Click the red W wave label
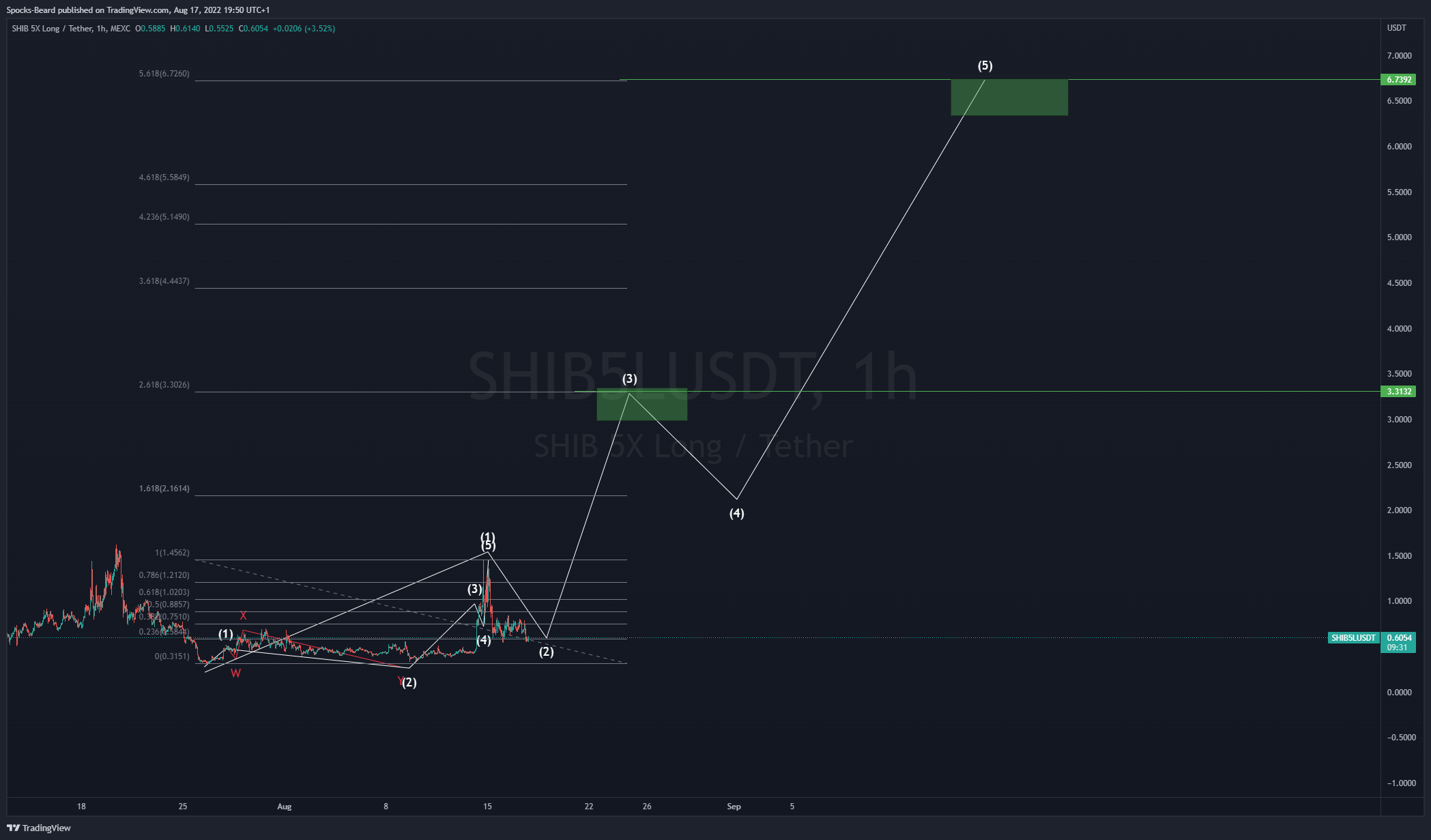The image size is (1431, 840). [x=235, y=674]
